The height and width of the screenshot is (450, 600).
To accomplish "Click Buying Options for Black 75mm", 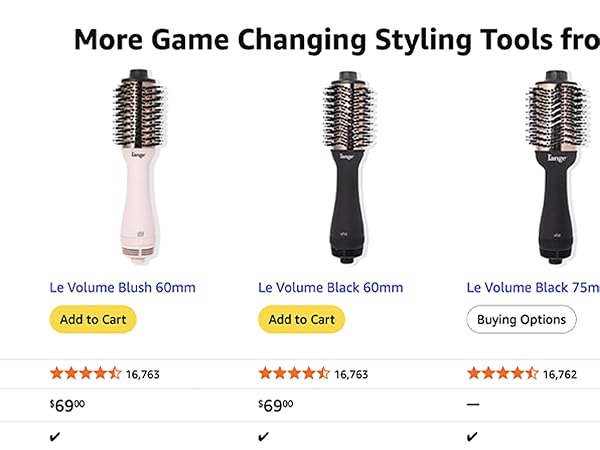I will (x=521, y=320).
